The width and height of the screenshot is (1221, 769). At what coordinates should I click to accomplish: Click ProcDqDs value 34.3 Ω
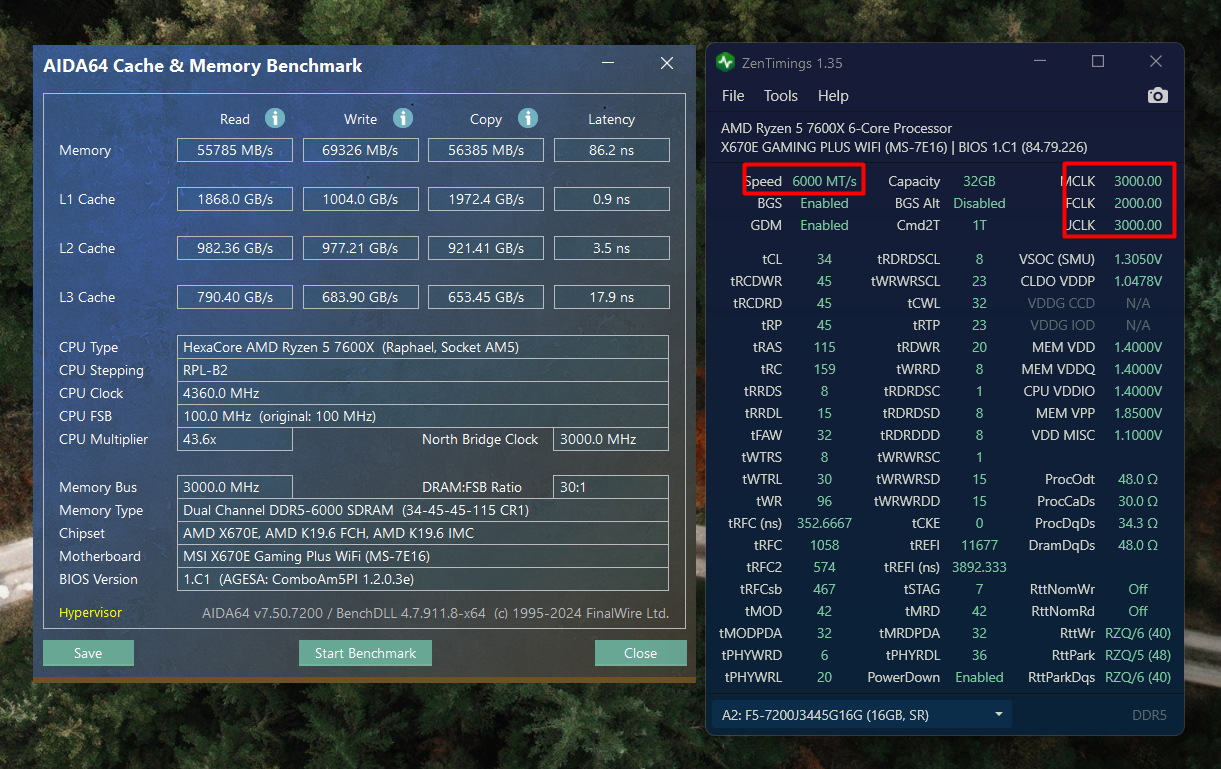pyautogui.click(x=1138, y=523)
